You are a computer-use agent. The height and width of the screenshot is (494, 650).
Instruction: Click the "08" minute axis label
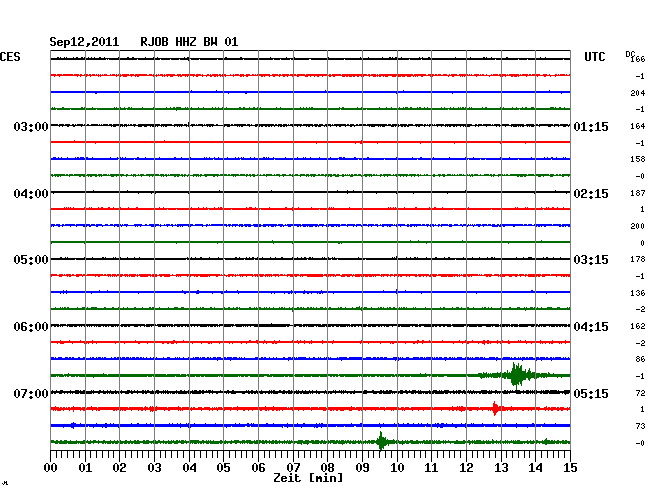[x=327, y=467]
